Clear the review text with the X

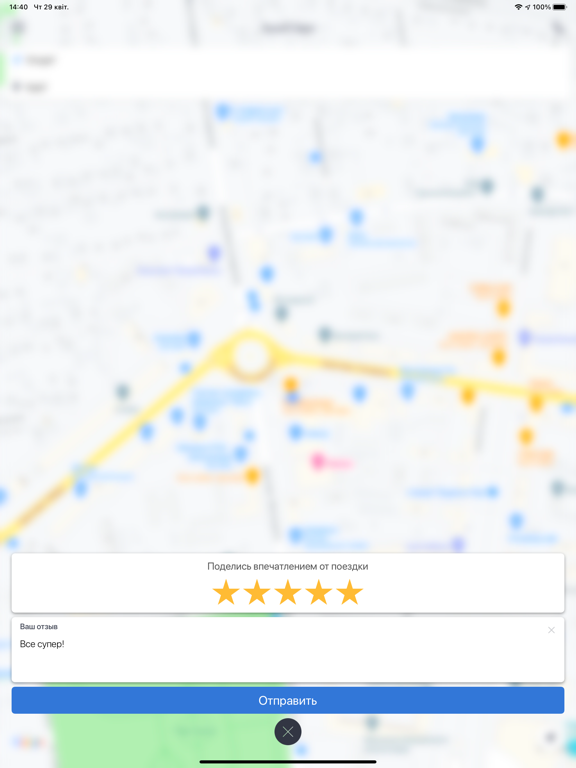tap(551, 630)
